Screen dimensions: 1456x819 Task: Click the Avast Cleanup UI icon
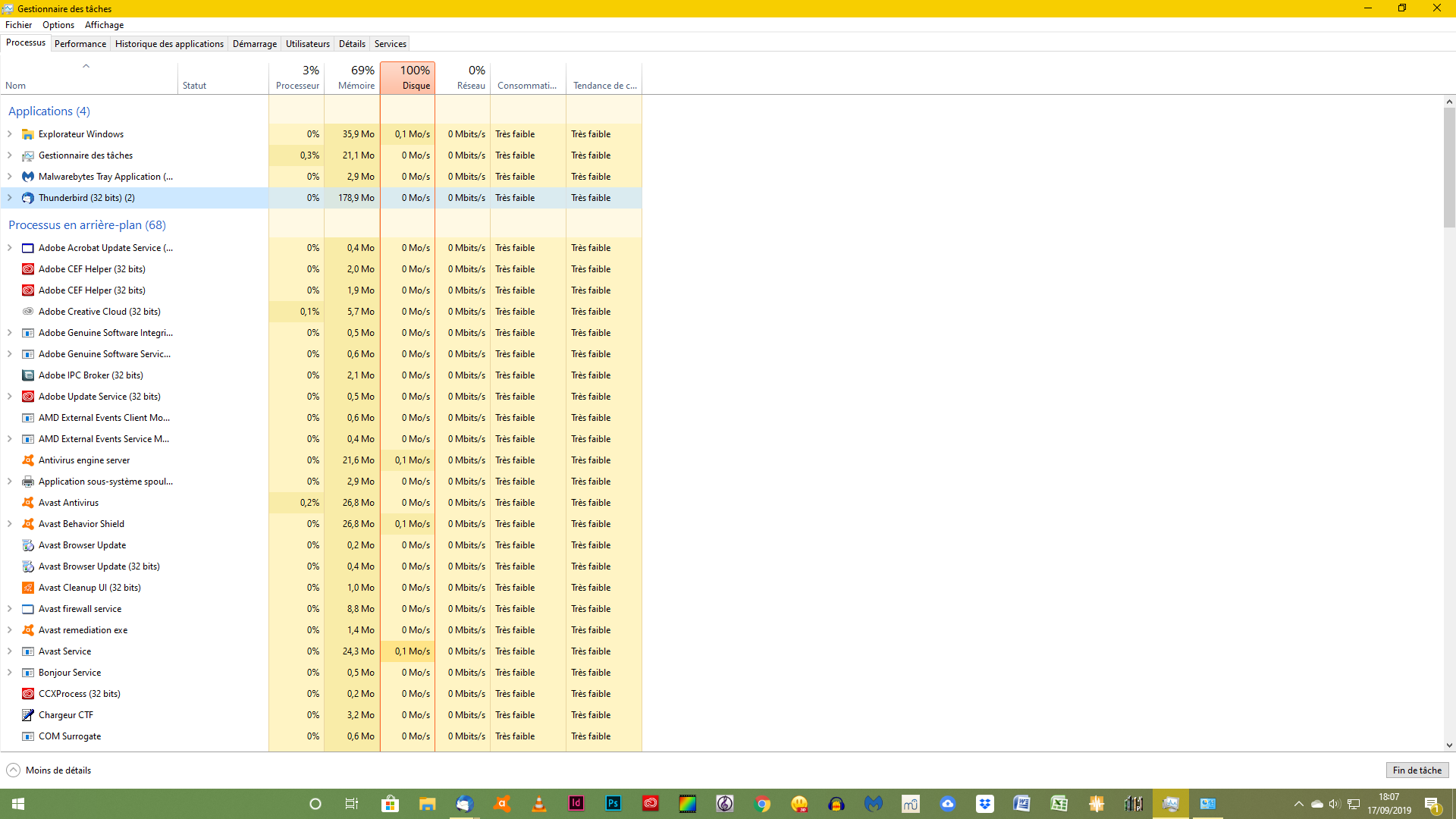28,588
